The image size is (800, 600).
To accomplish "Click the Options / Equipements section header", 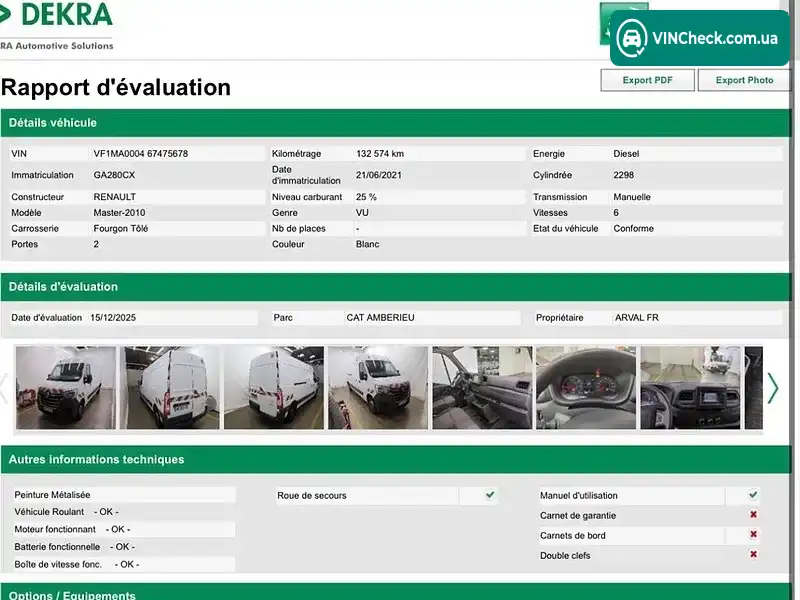I will click(396, 592).
